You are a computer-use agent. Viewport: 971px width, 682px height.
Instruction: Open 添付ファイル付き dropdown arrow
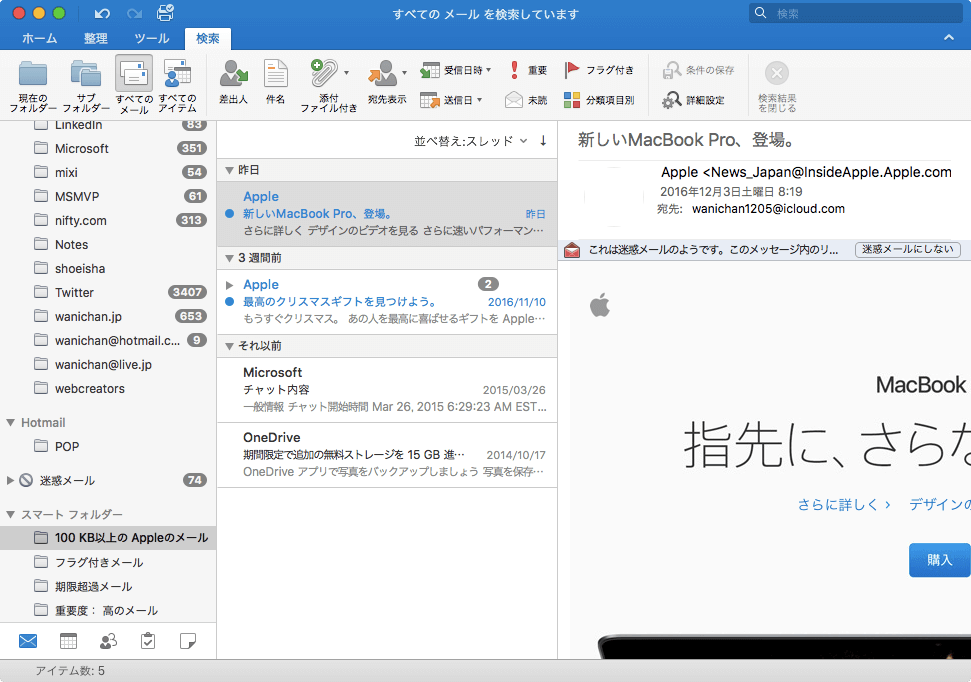pyautogui.click(x=346, y=73)
